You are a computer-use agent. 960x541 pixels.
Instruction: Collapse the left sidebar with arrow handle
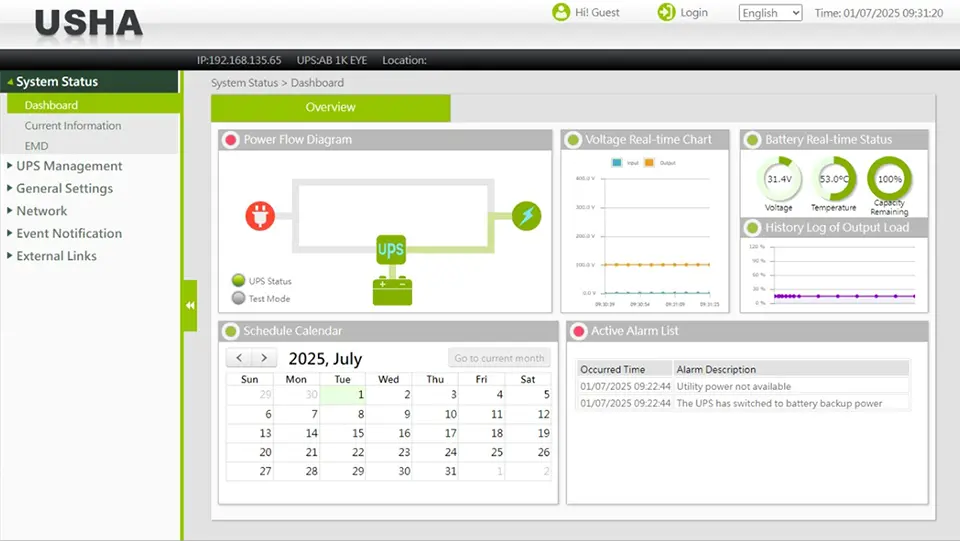(189, 307)
